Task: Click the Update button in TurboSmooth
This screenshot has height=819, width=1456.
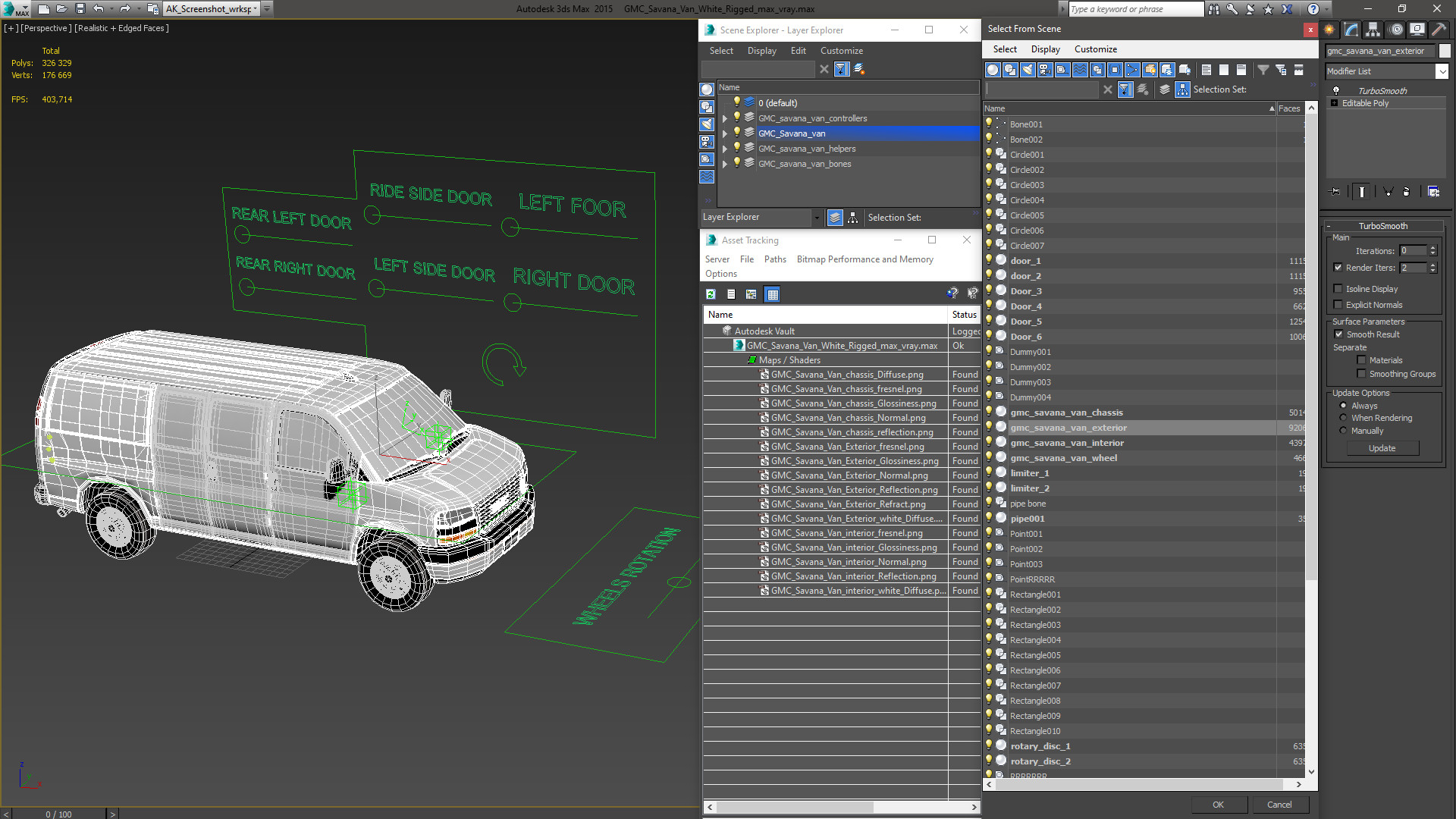Action: [1382, 448]
